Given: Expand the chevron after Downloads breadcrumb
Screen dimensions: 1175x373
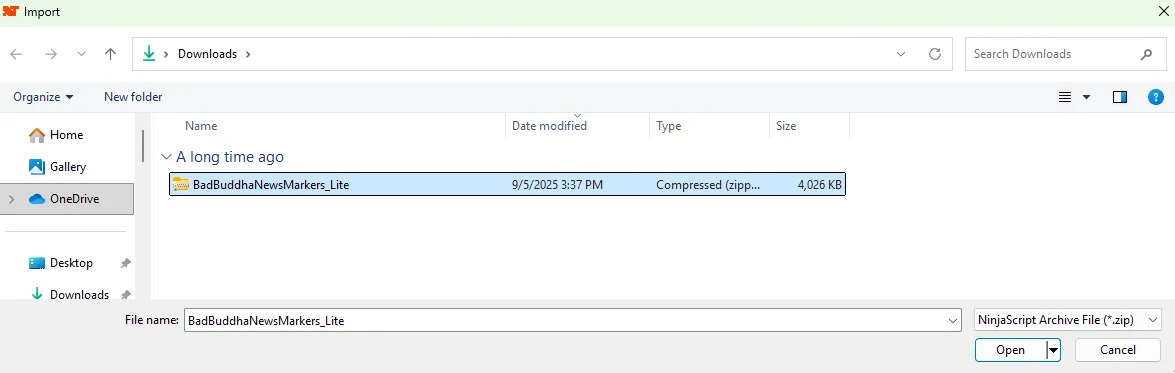Looking at the screenshot, I should click(x=248, y=54).
